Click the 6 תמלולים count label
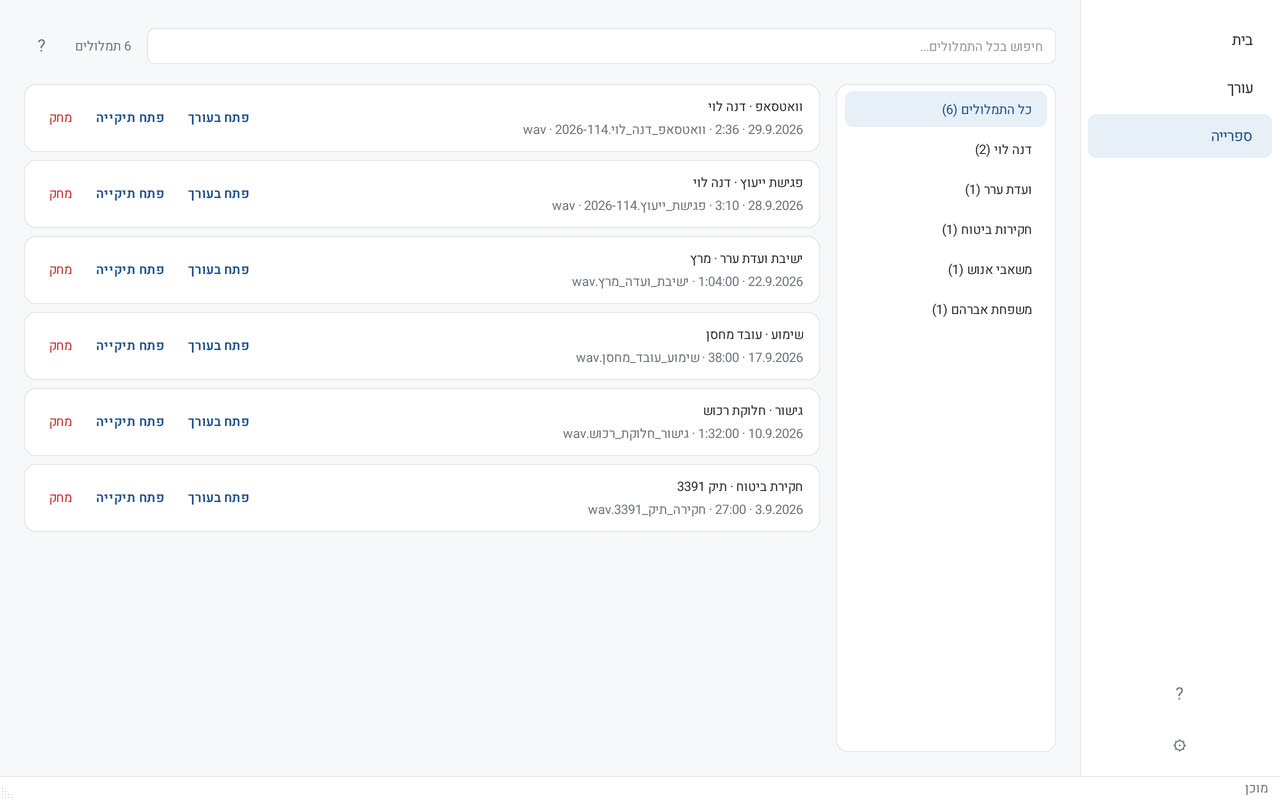The image size is (1280, 800). coord(103,46)
